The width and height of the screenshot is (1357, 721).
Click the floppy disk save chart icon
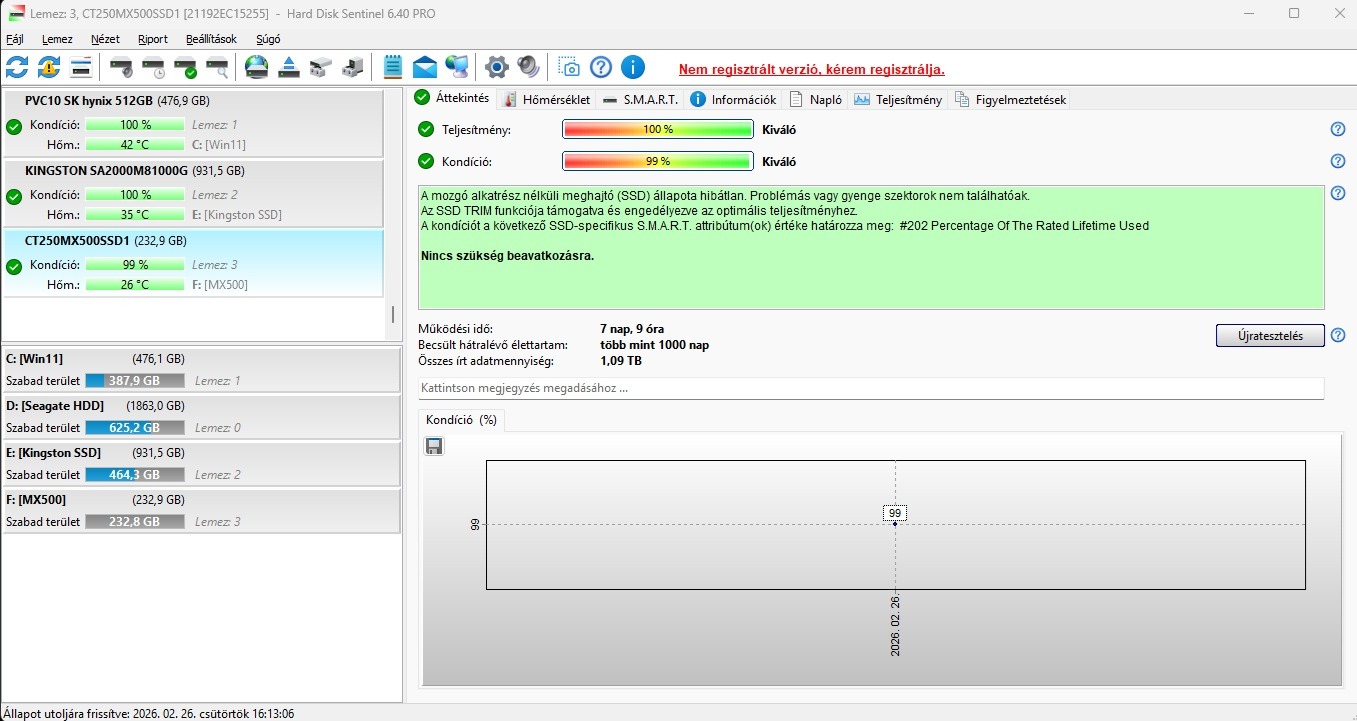click(434, 446)
